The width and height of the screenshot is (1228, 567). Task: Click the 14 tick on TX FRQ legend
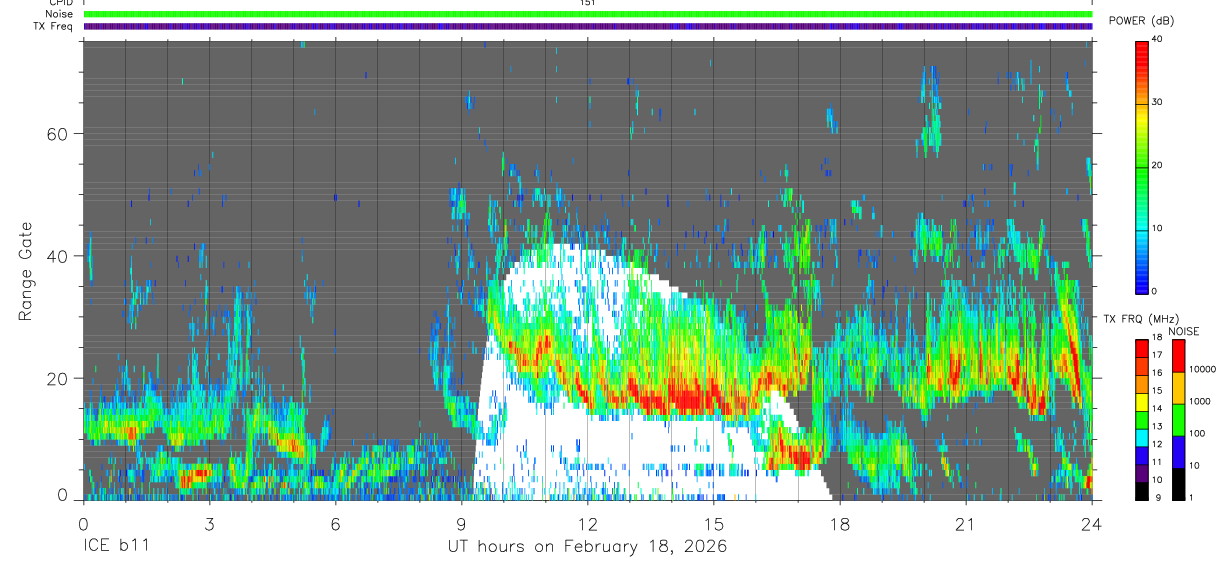[x=1158, y=409]
